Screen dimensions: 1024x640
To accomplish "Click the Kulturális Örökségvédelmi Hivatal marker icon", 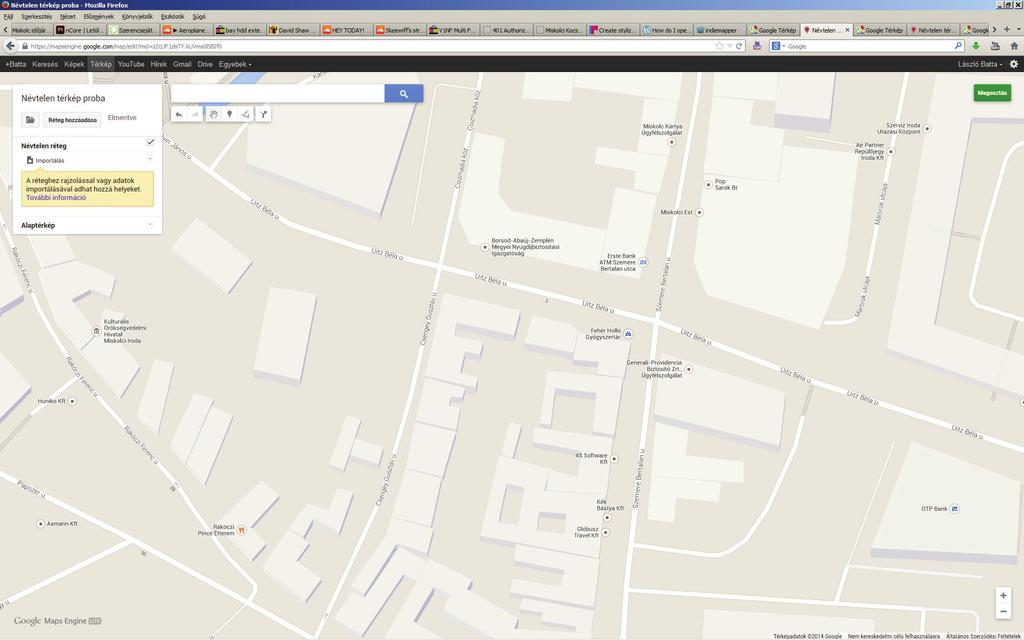I will 96,331.
